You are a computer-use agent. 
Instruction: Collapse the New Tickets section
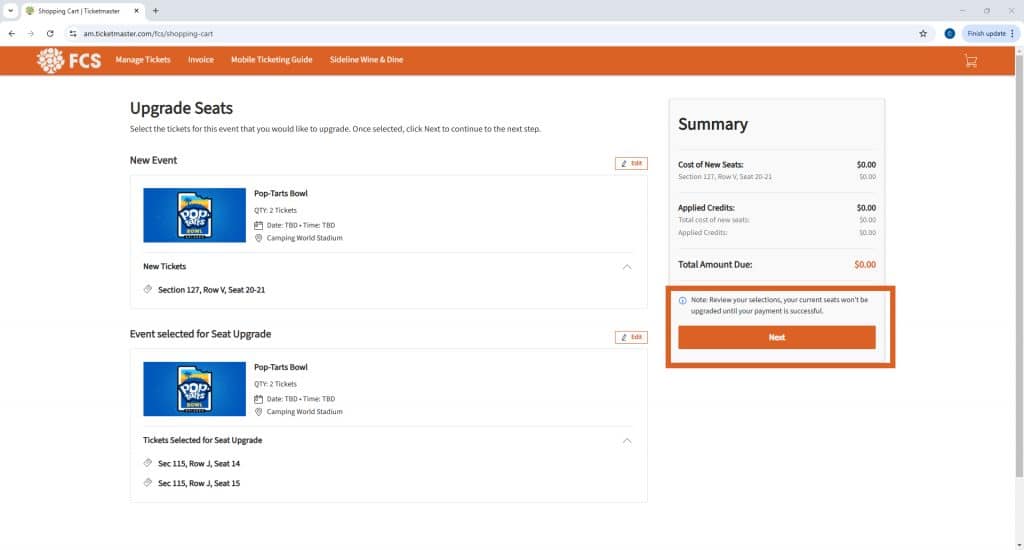click(x=627, y=267)
